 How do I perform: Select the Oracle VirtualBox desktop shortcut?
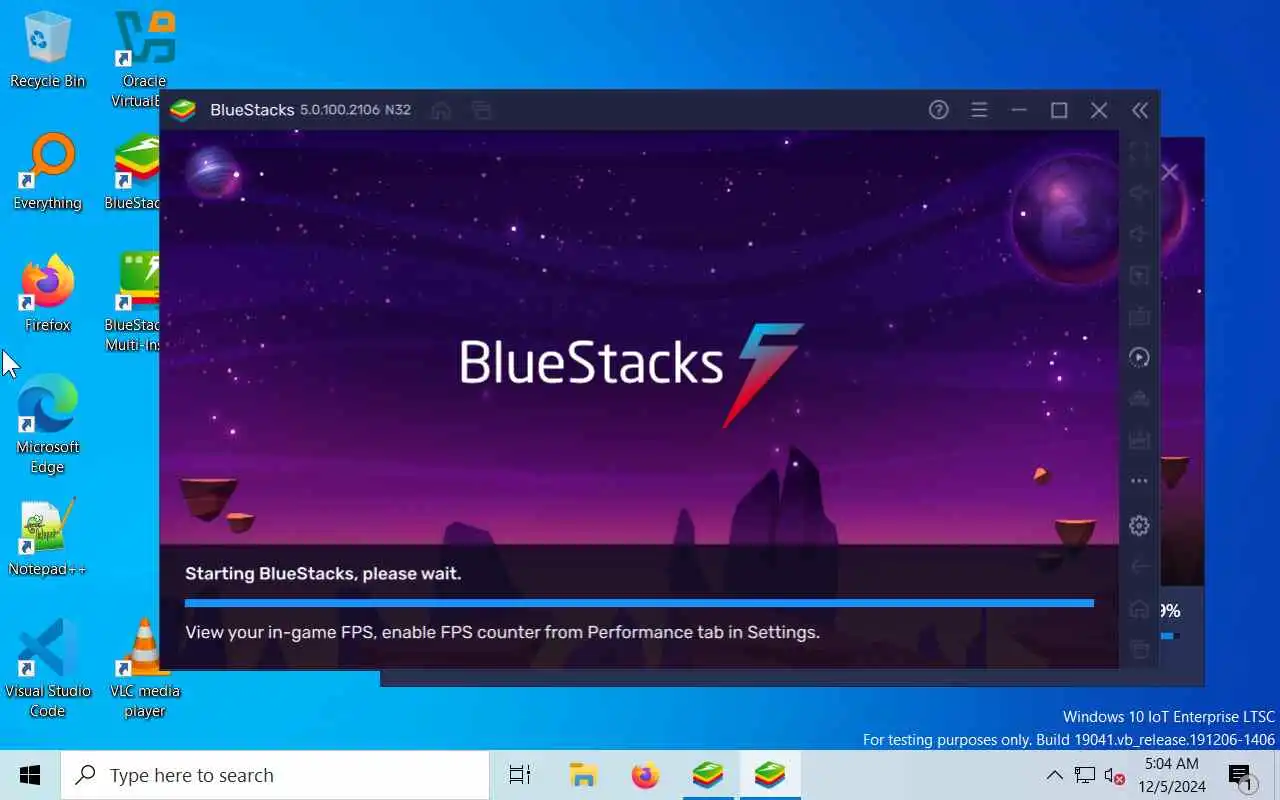[x=140, y=58]
